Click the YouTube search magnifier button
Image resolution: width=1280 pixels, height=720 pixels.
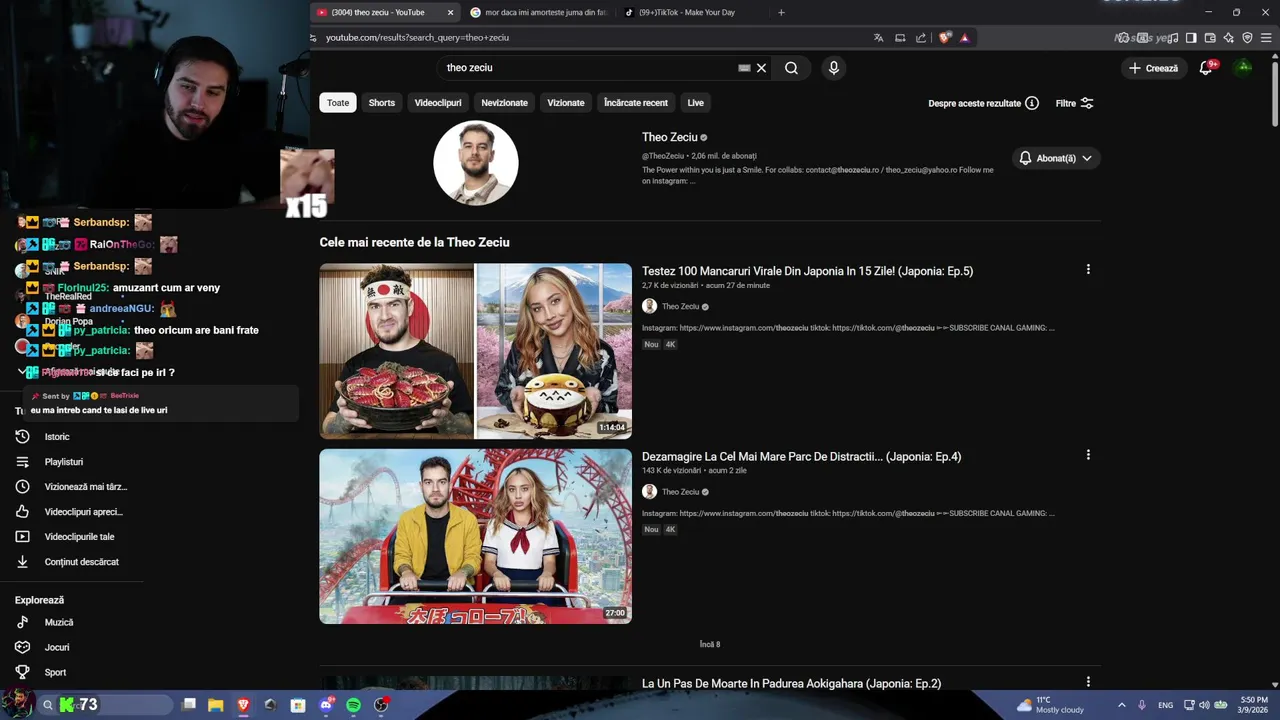tap(791, 68)
